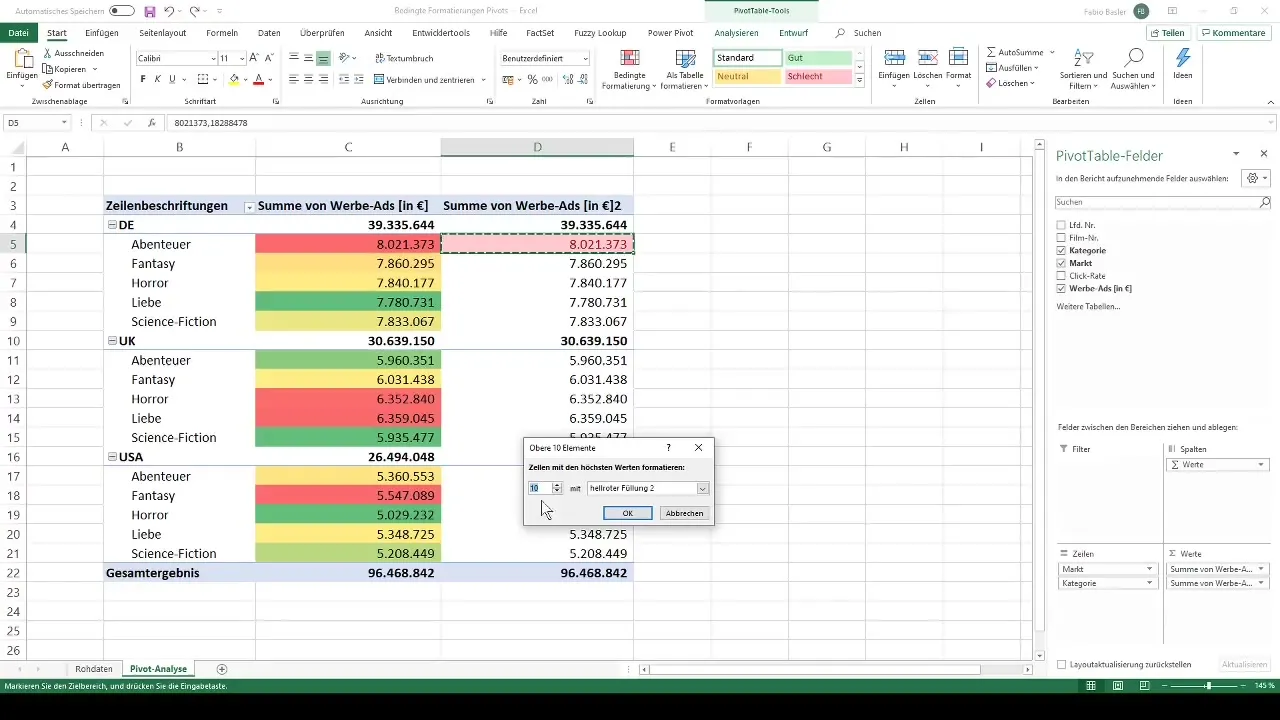This screenshot has width=1280, height=720.
Task: Toggle bold formatting F
Action: coord(143,79)
